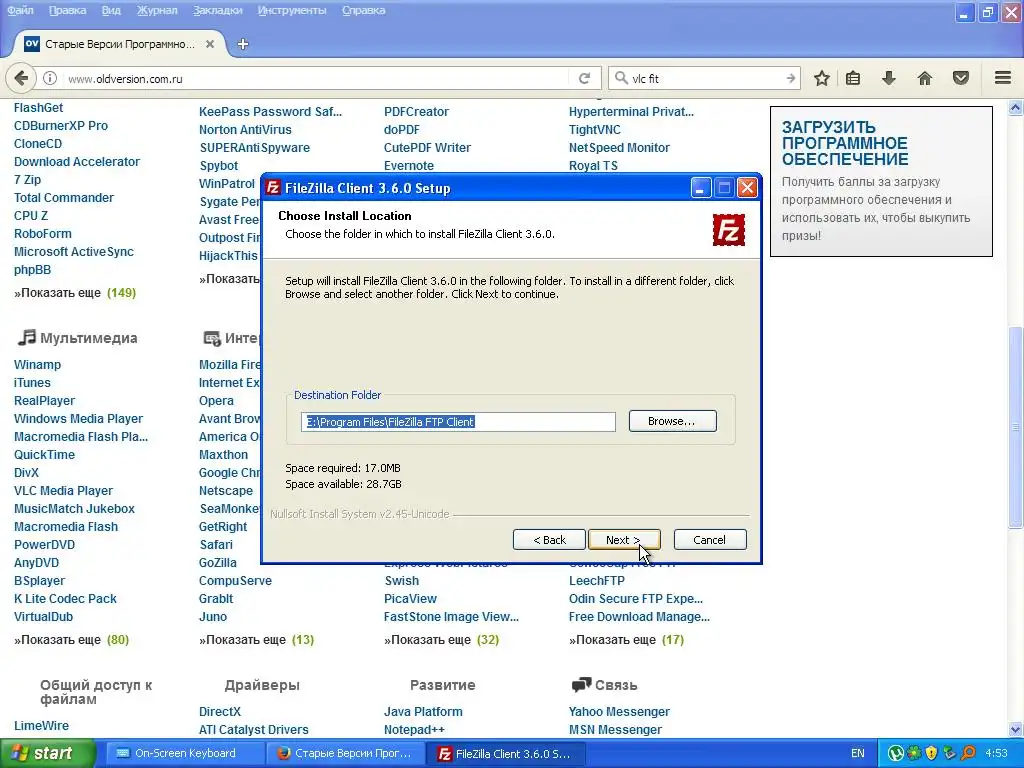This screenshot has height=768, width=1024.
Task: Open the Инструменты menu
Action: pos(292,10)
